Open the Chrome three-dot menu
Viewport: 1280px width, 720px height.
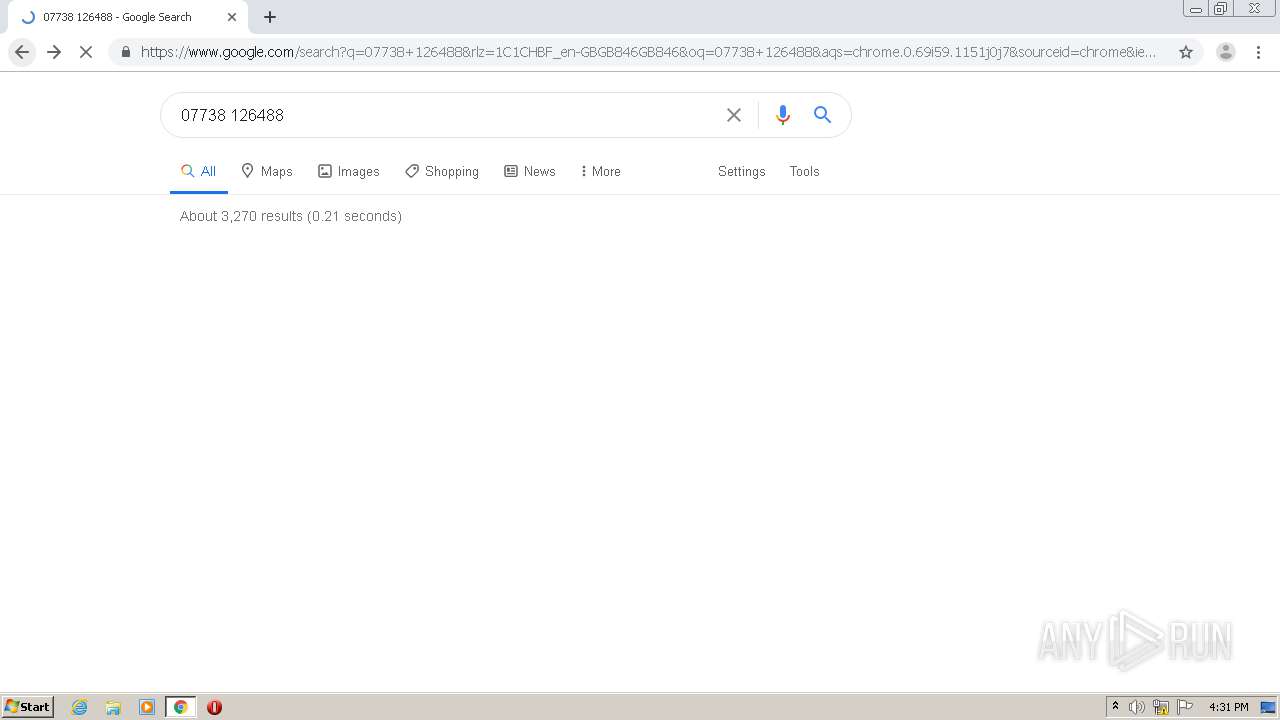click(x=1259, y=52)
